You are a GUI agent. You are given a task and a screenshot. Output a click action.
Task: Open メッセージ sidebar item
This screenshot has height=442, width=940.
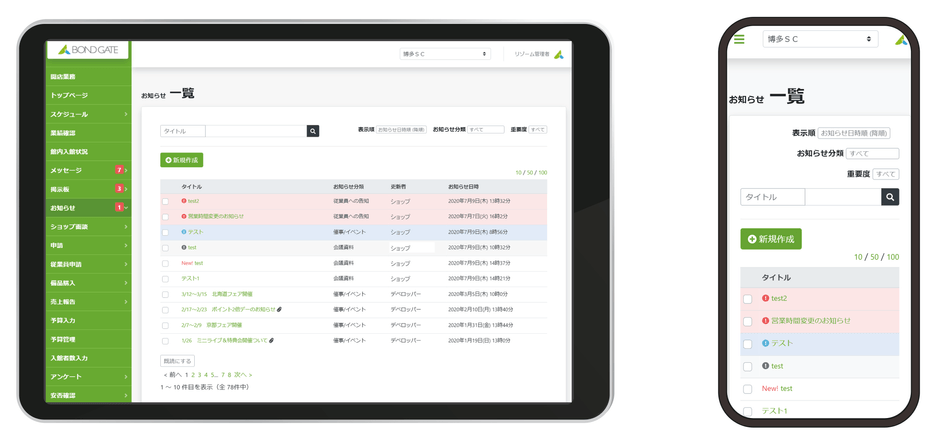(88, 170)
